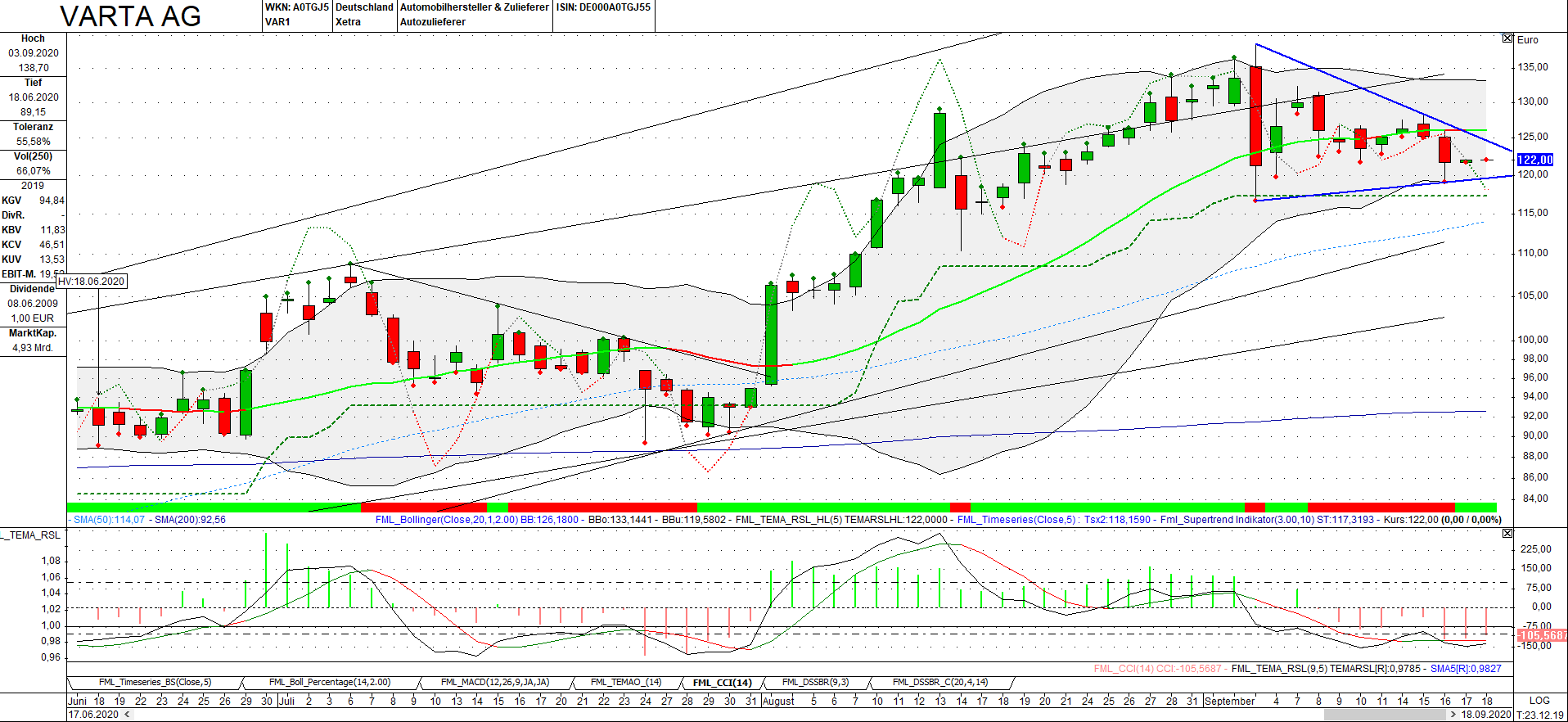Click the Autozulieferer industry label
The image size is (1568, 722).
pyautogui.click(x=433, y=22)
